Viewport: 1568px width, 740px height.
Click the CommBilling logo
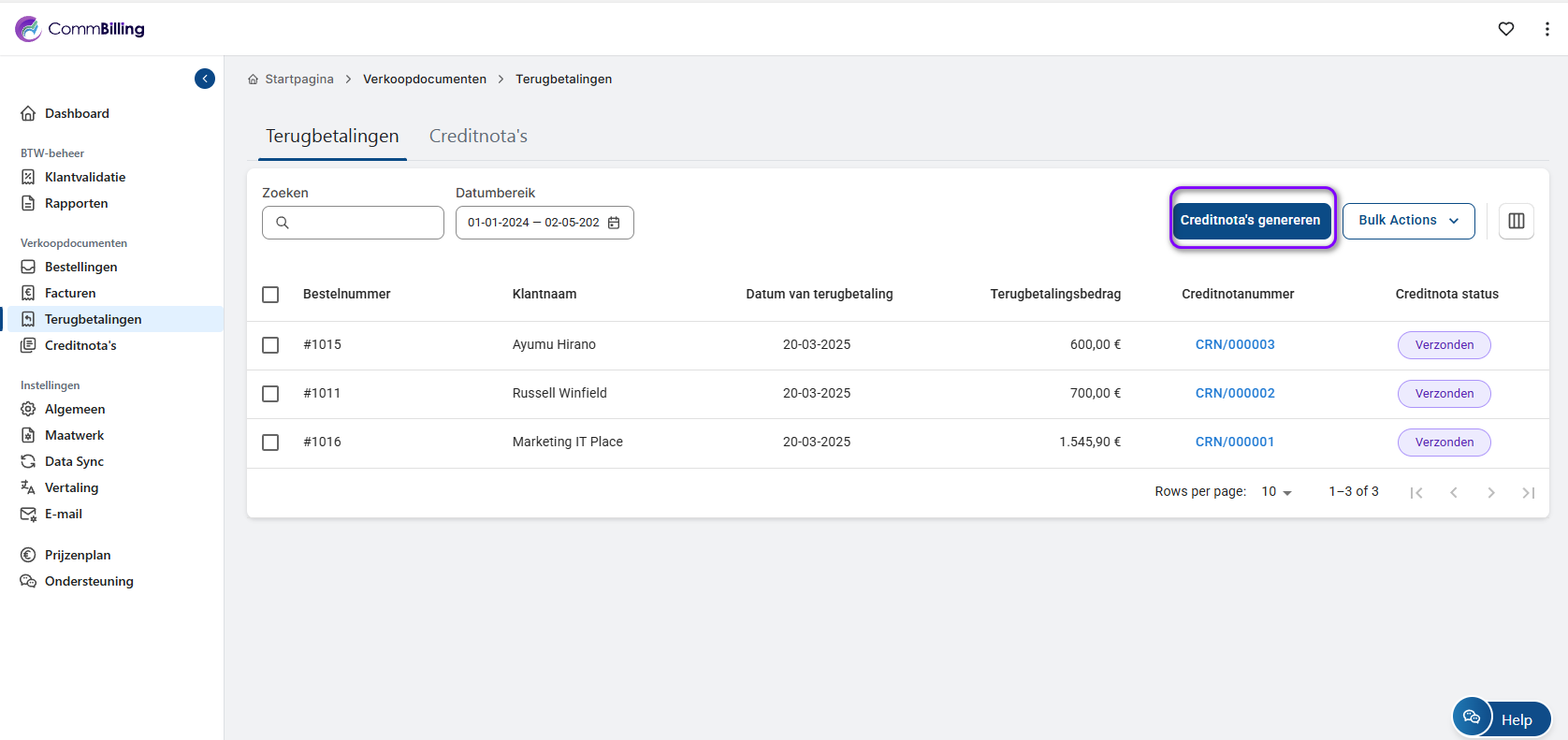[x=80, y=29]
